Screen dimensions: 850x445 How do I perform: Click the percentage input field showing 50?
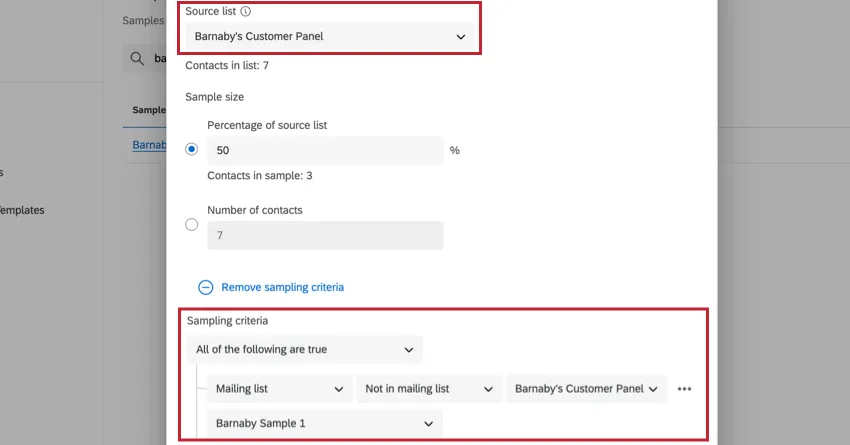click(325, 150)
